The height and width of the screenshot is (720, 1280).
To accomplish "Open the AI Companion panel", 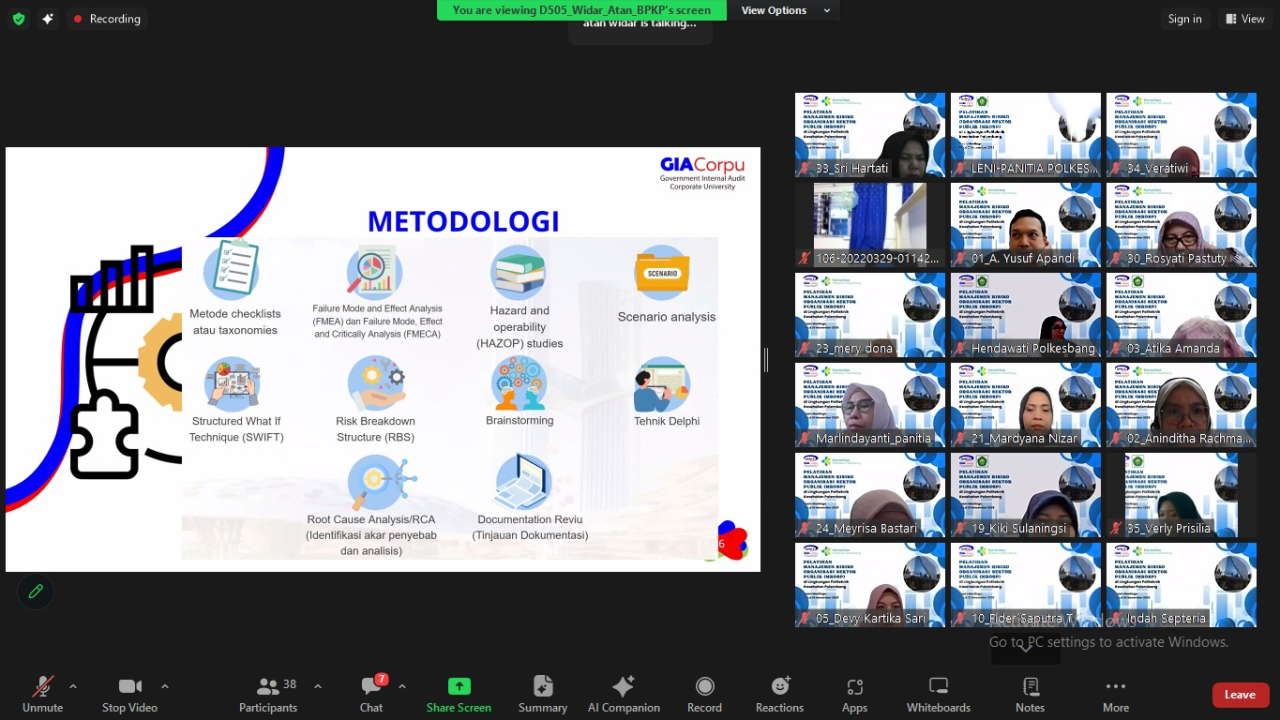I will (623, 694).
